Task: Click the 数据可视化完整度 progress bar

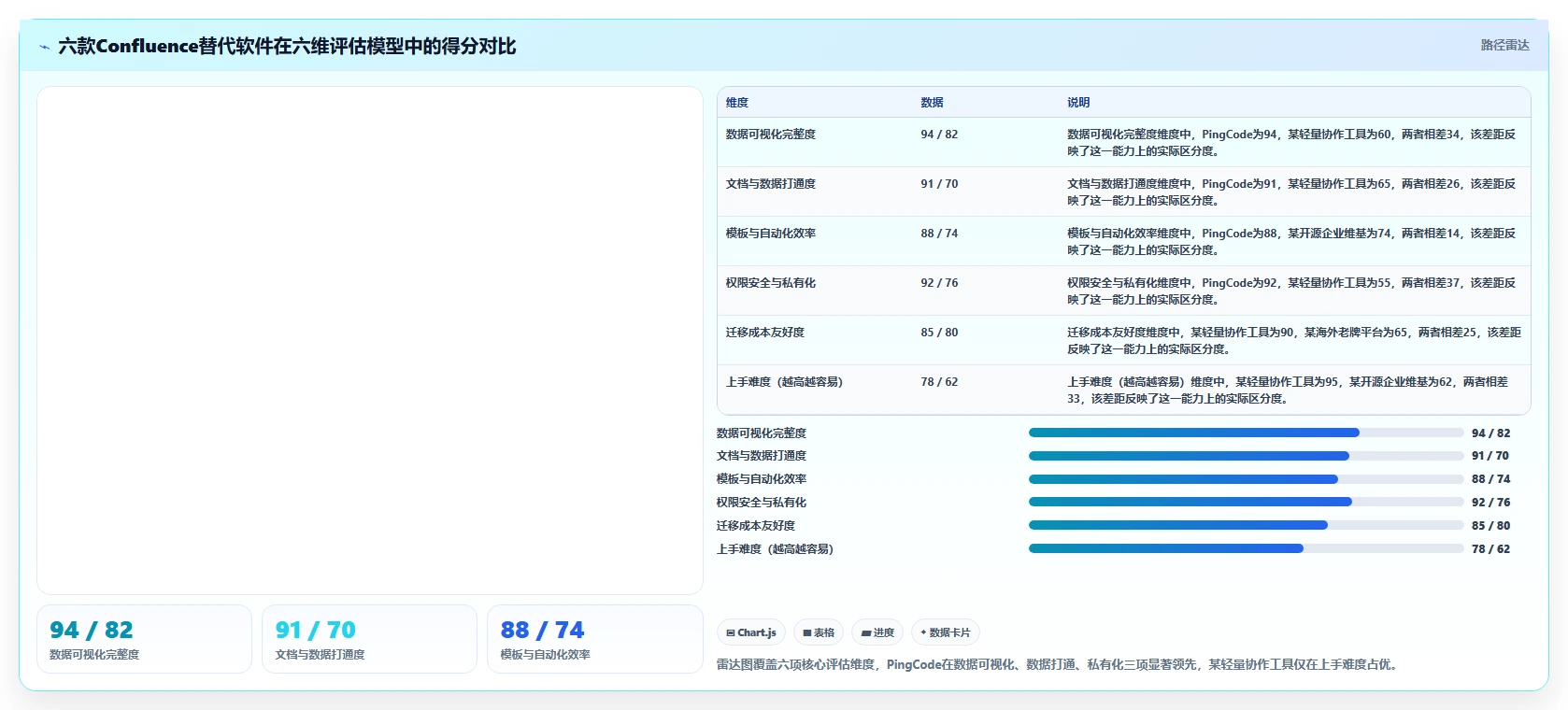Action: pyautogui.click(x=1246, y=433)
